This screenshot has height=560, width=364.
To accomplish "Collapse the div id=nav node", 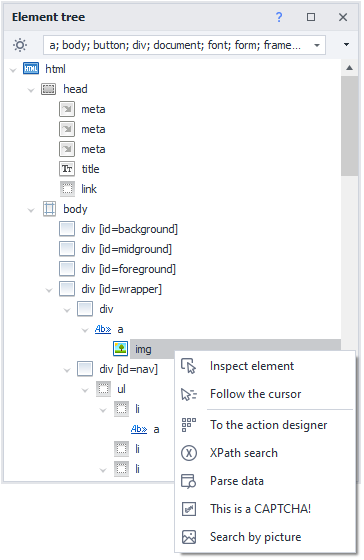I will [67, 370].
